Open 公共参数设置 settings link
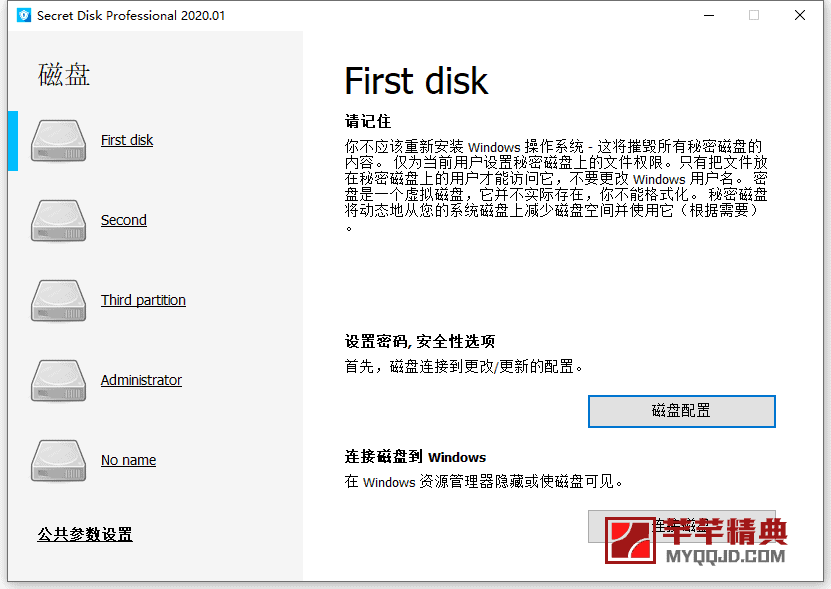This screenshot has height=589, width=831. tap(84, 535)
